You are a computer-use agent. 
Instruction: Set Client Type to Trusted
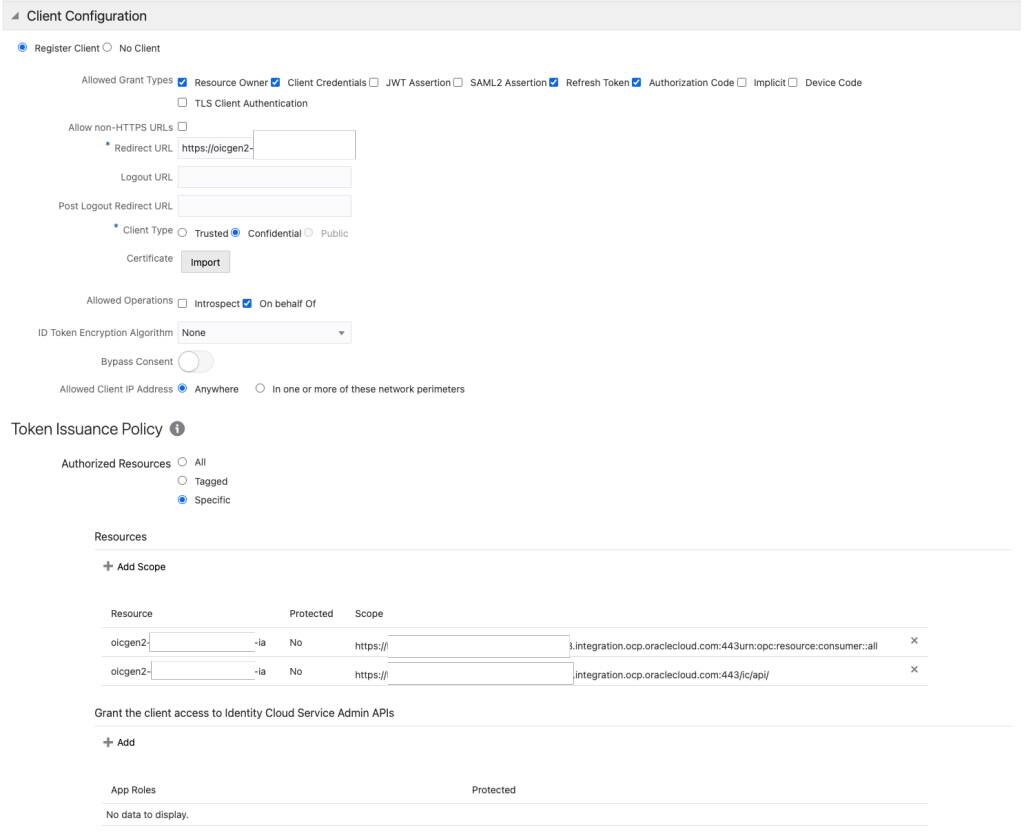point(184,233)
